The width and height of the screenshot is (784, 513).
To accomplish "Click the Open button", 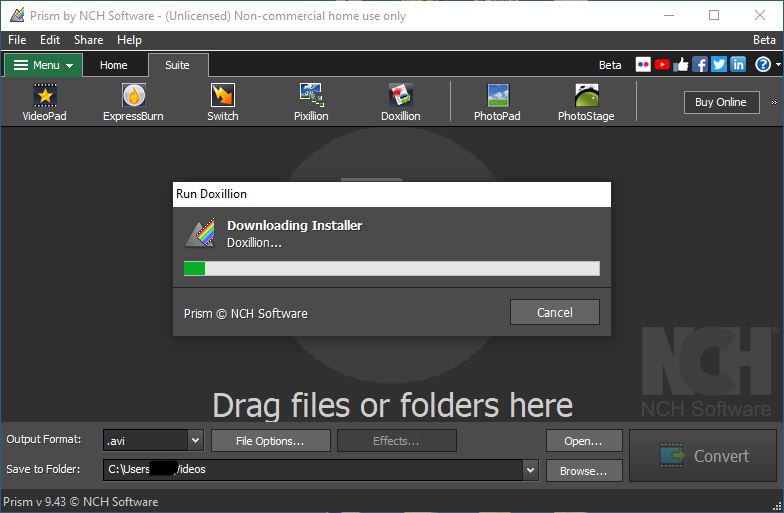I will click(x=584, y=440).
